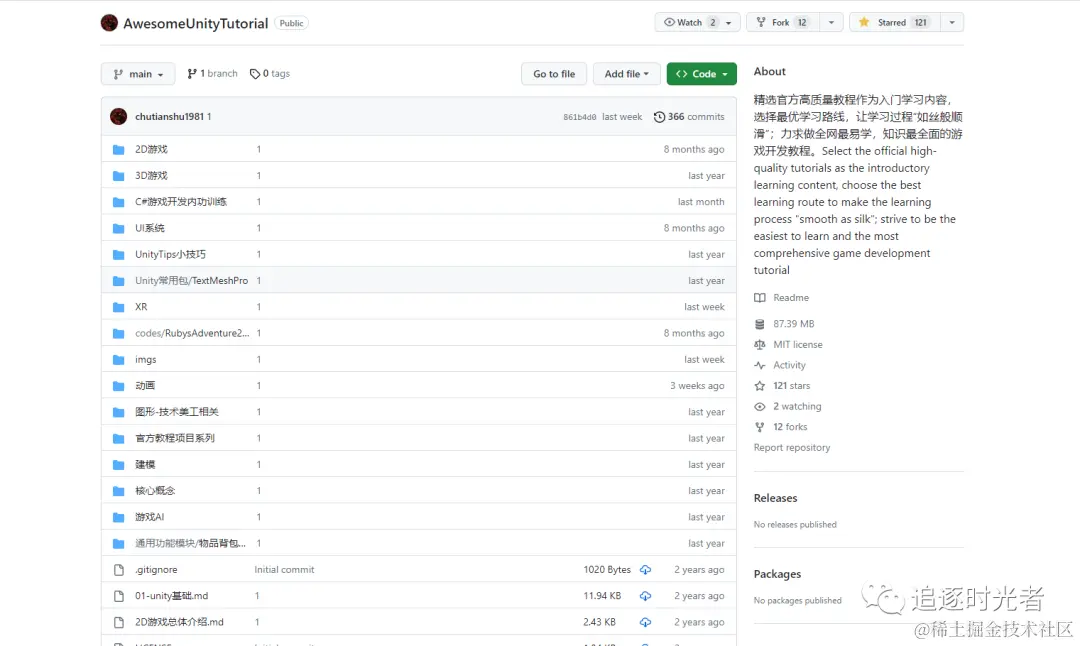
Task: Click the folder icon for 图形-技术美工相关
Action: [118, 412]
